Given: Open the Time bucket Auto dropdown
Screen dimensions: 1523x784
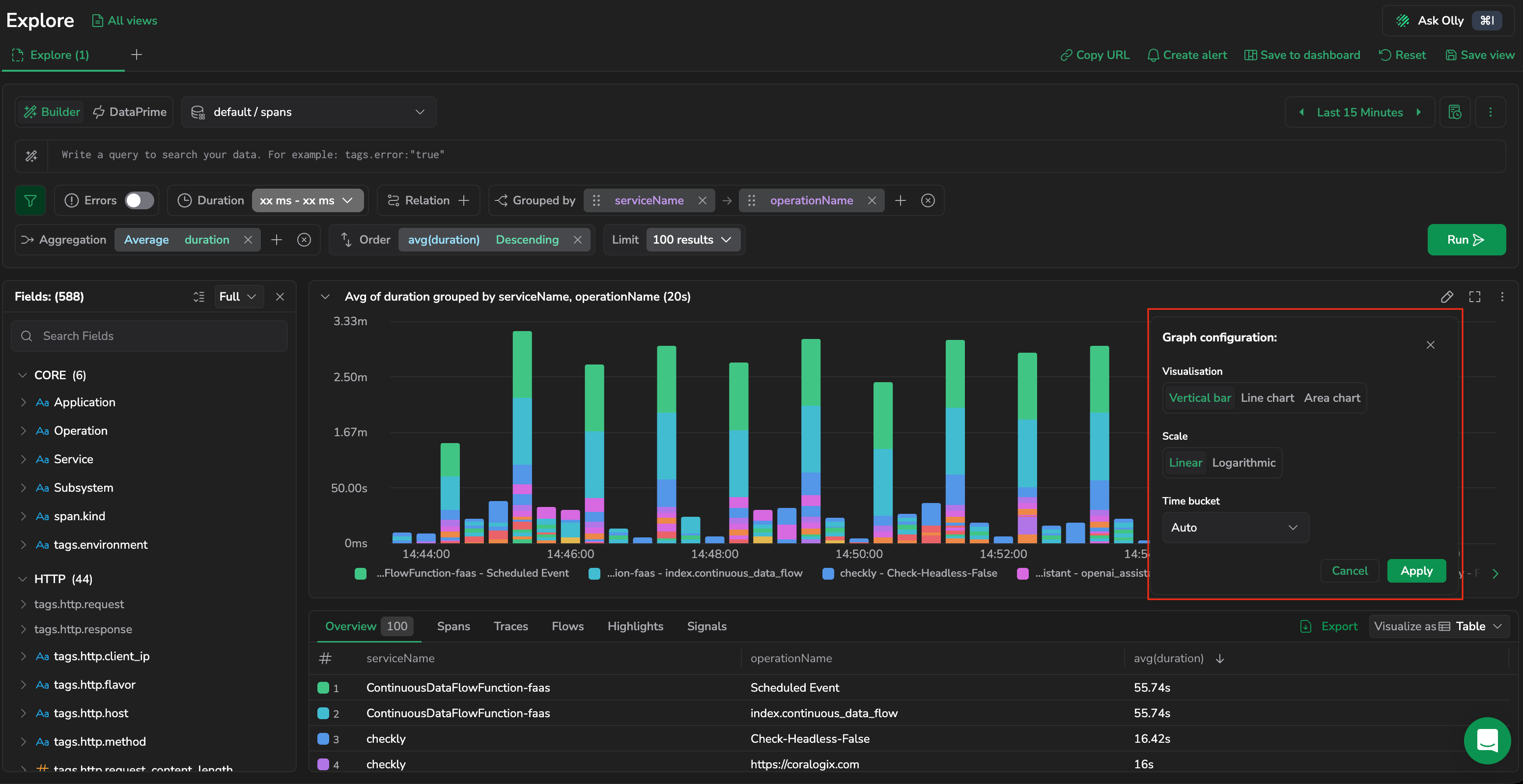Looking at the screenshot, I should tap(1235, 528).
